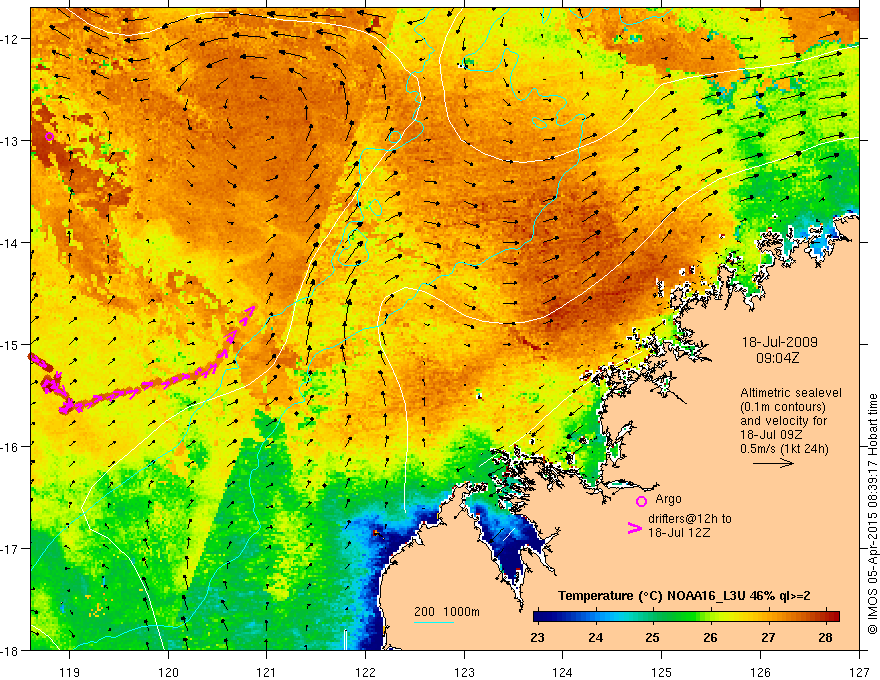Image resolution: width=880 pixels, height=680 pixels.
Task: Click the '18-Jul 12Z' drifter label
Action: point(679,532)
